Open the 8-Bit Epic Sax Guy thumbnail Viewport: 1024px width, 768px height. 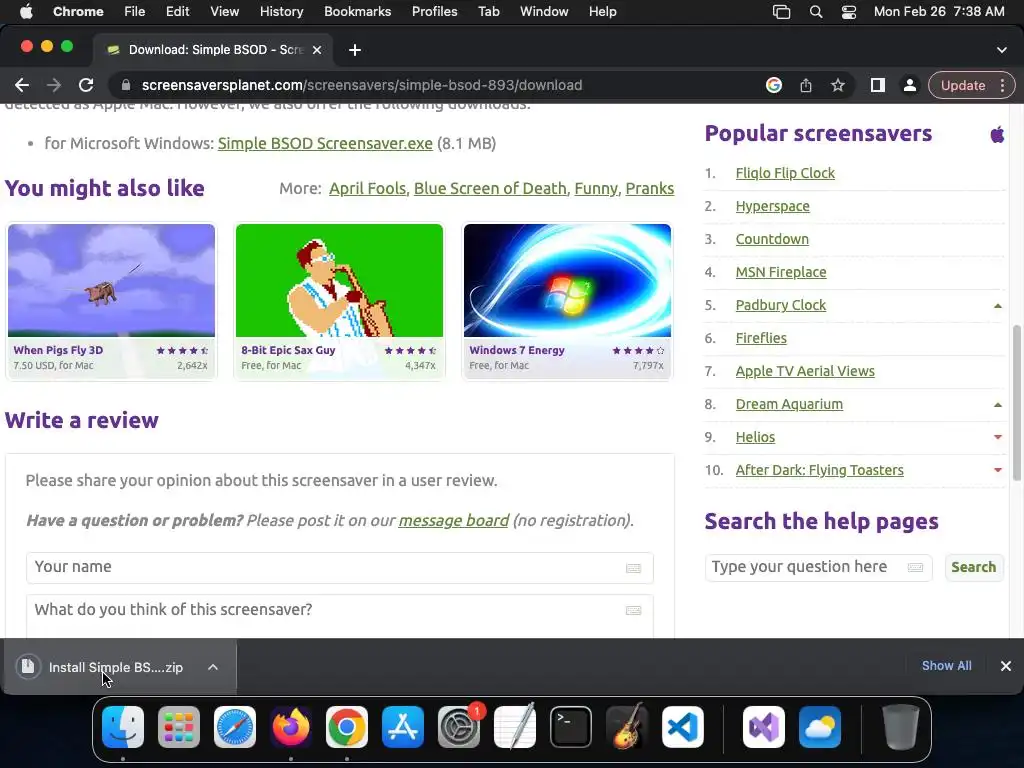(339, 280)
